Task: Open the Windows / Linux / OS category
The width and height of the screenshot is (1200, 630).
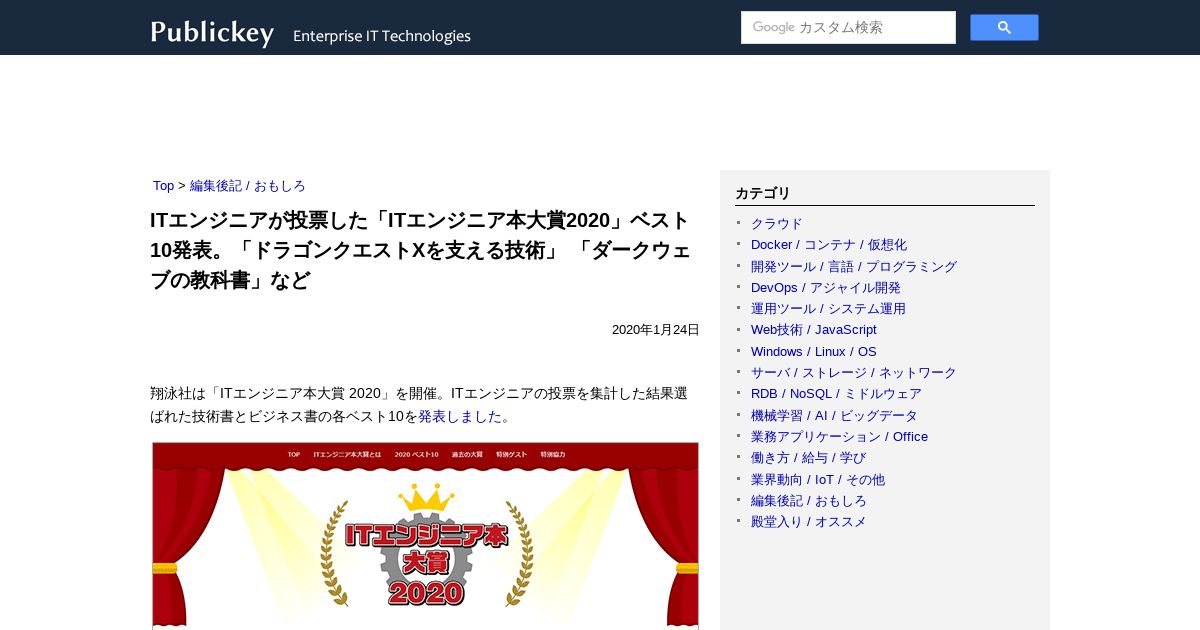Action: tap(813, 352)
